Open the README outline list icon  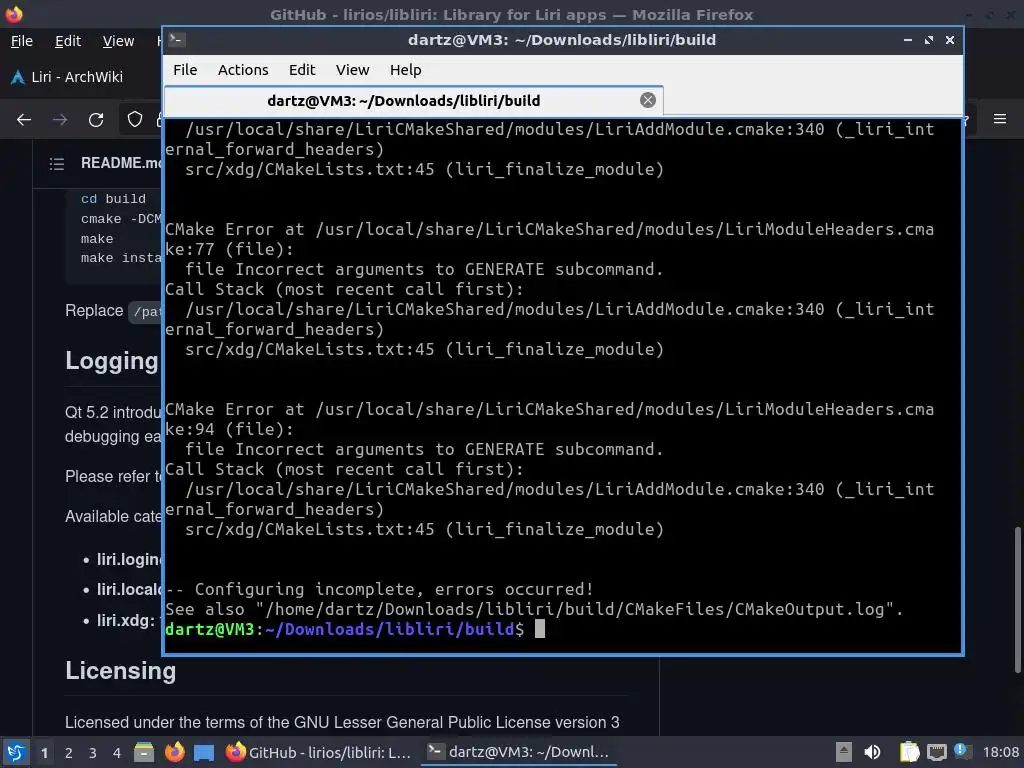(x=57, y=163)
